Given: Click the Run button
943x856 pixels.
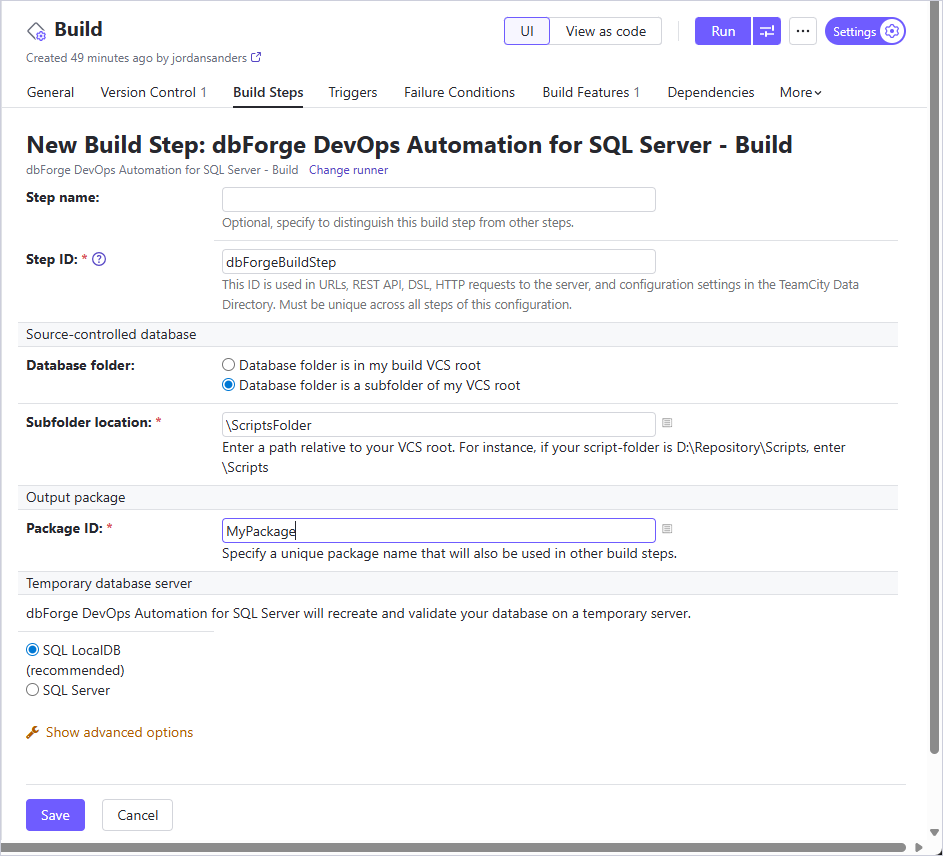Looking at the screenshot, I should pyautogui.click(x=723, y=31).
